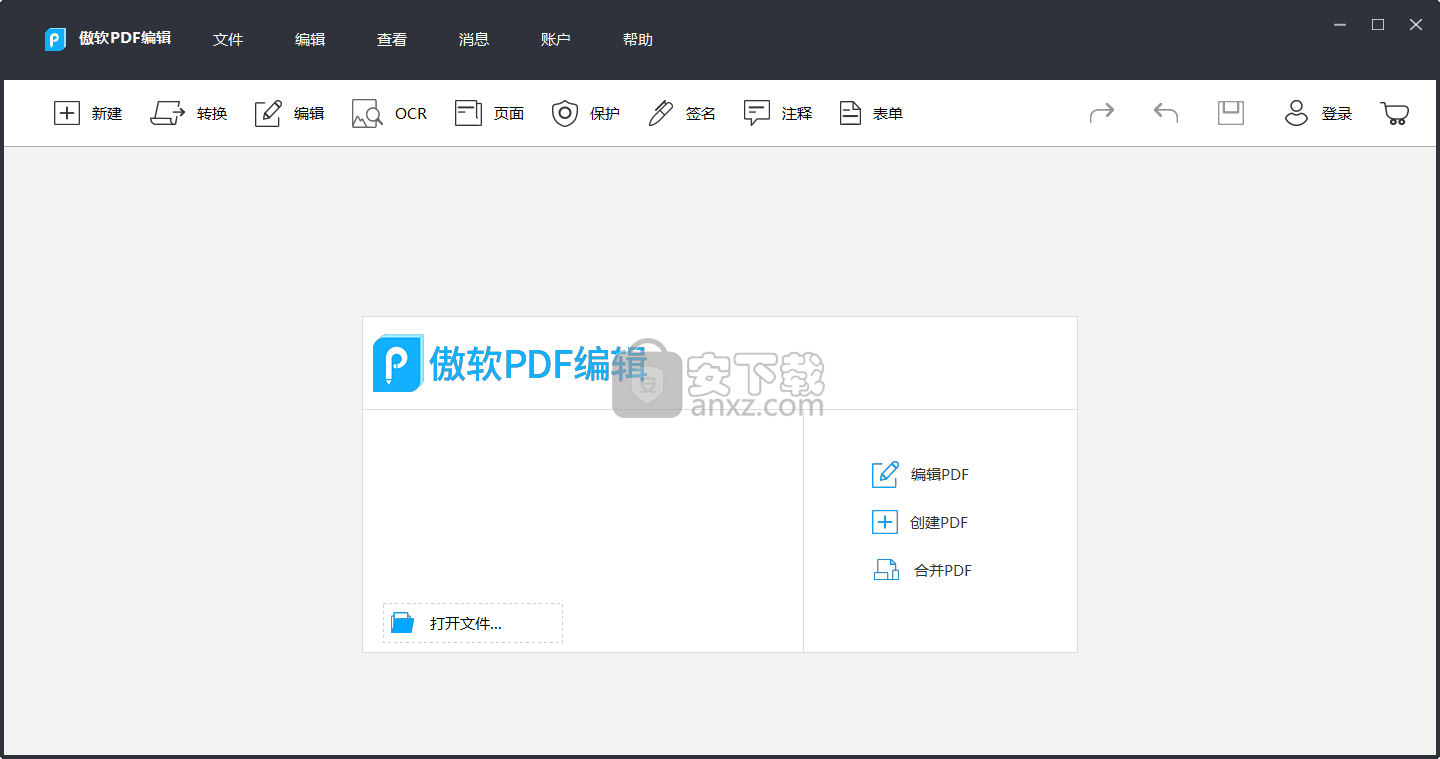Click the 新建 toolbar label
This screenshot has height=759, width=1440.
[x=107, y=114]
